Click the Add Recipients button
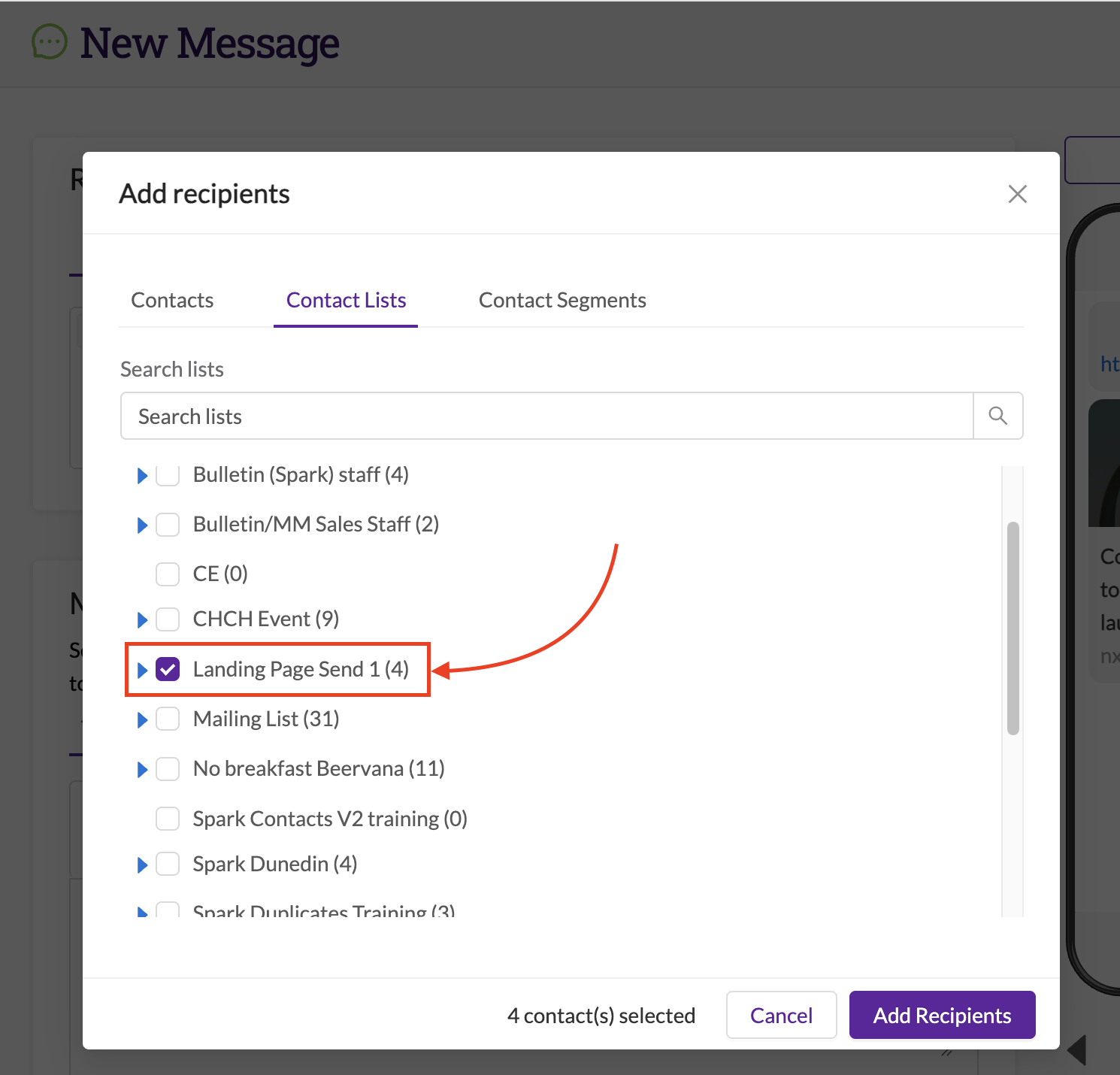 (941, 1015)
